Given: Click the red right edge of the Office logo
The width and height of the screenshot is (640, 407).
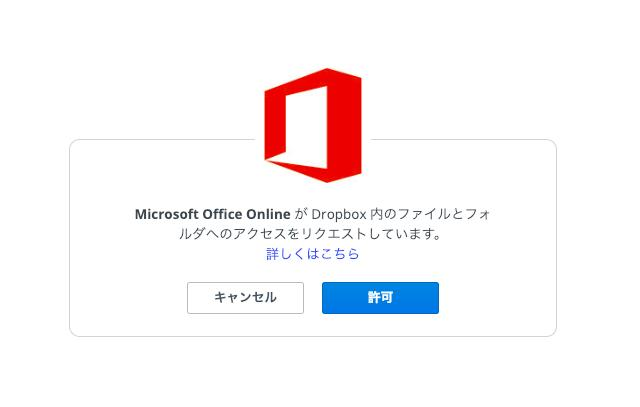Looking at the screenshot, I should click(345, 127).
